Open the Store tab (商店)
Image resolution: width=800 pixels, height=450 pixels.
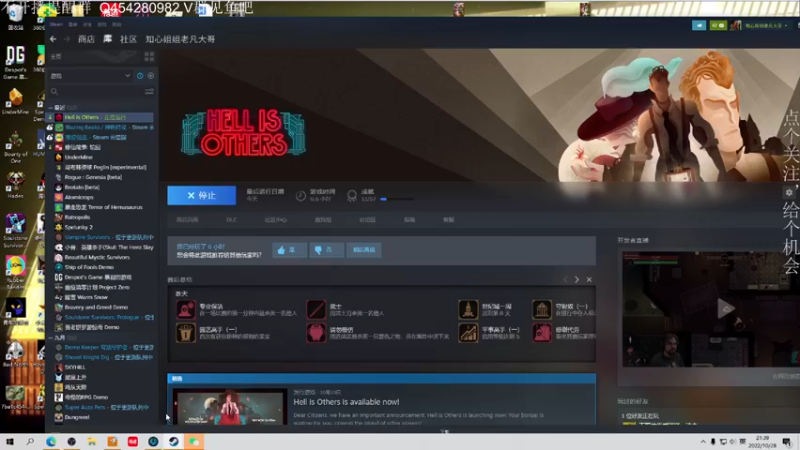[x=86, y=39]
